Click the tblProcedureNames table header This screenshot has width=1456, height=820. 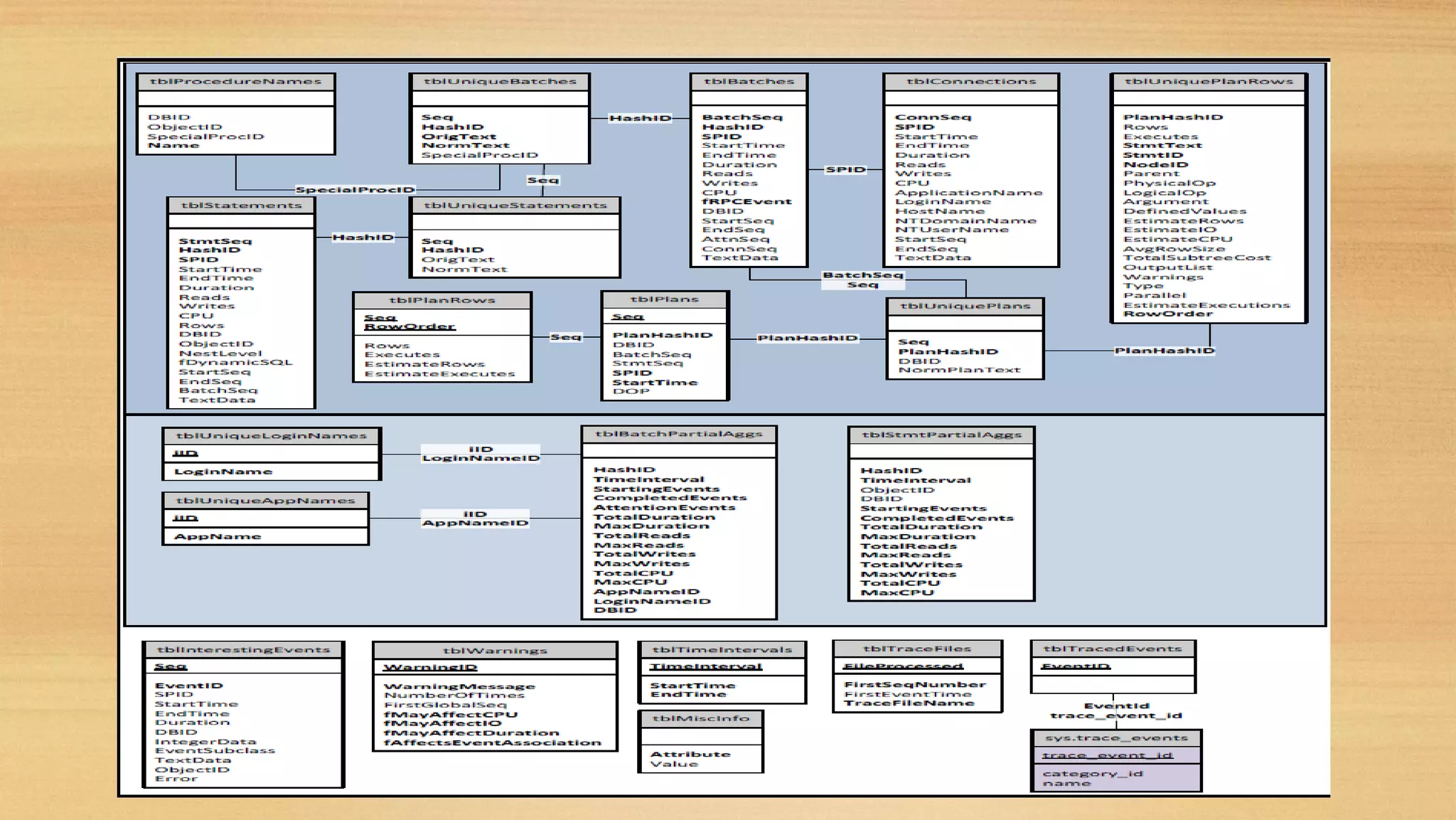pyautogui.click(x=235, y=82)
